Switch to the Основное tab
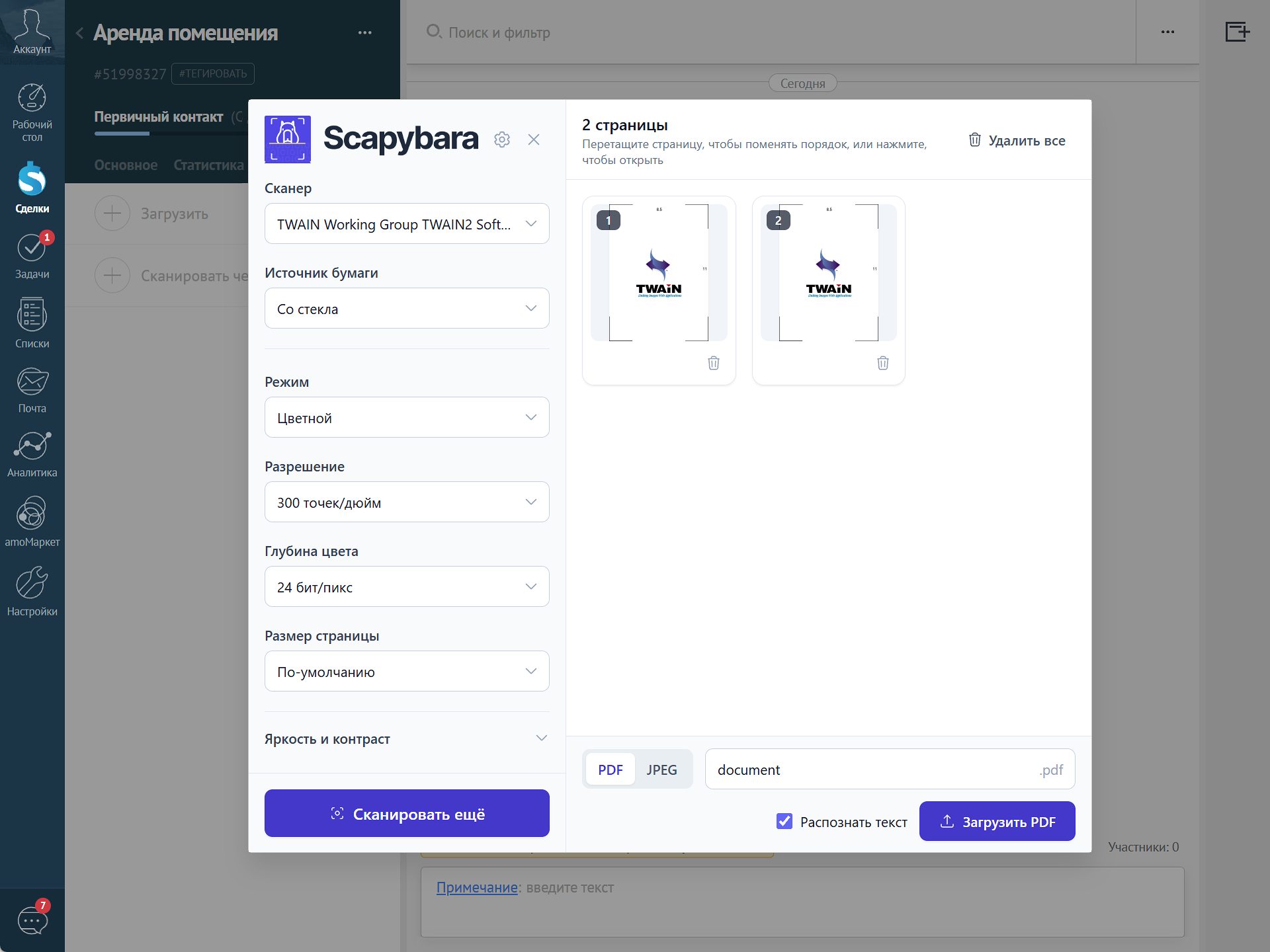Screen dimensions: 1270x952 pyautogui.click(x=126, y=165)
